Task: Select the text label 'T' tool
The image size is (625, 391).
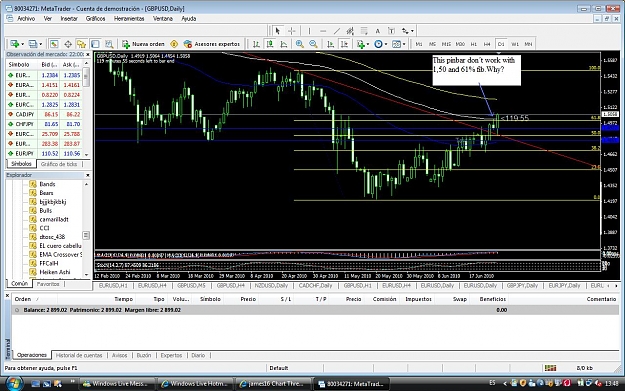Action: (391, 31)
